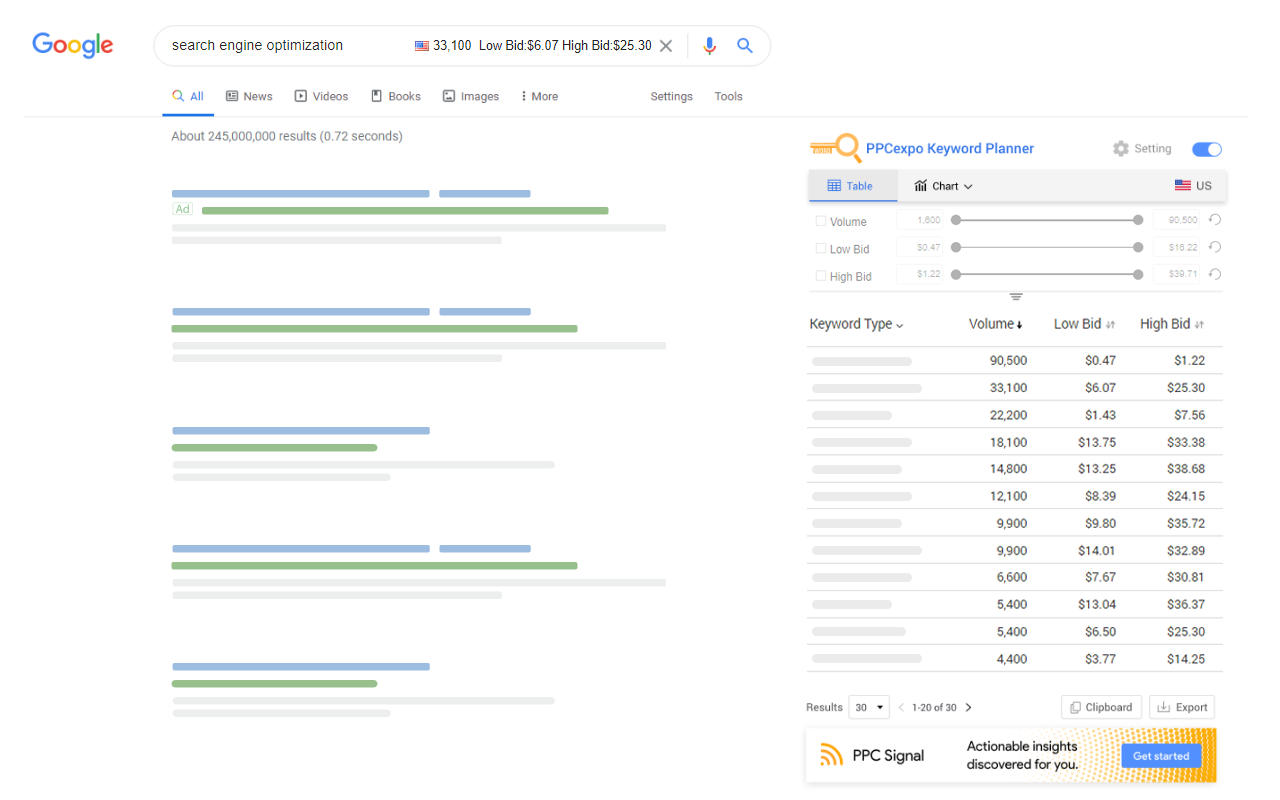Click the PPC Signal logo icon
The image size is (1280, 800).
(x=832, y=755)
